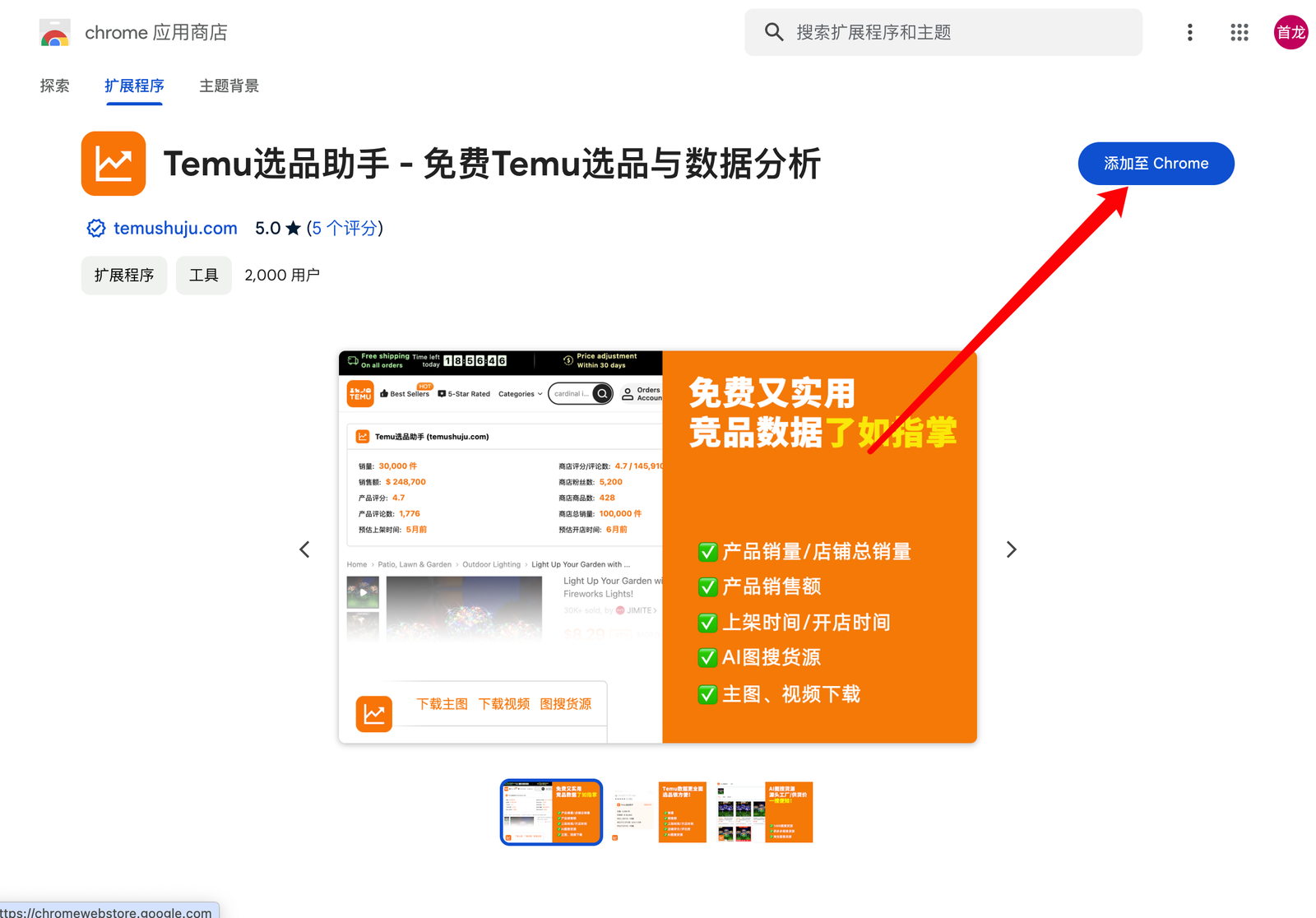Select the 扩展程序 tab

[134, 86]
